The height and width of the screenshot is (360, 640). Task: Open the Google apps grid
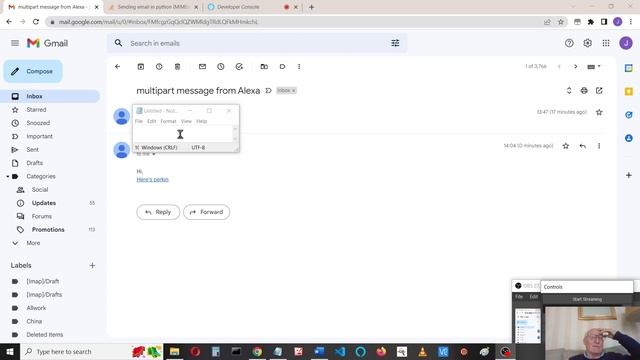click(x=606, y=43)
